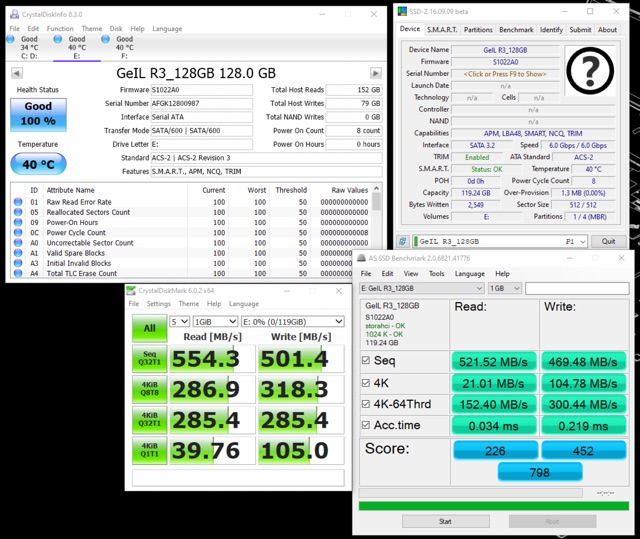The height and width of the screenshot is (539, 640).
Task: Click the 40 °C temperature indicator
Action: click(x=38, y=164)
